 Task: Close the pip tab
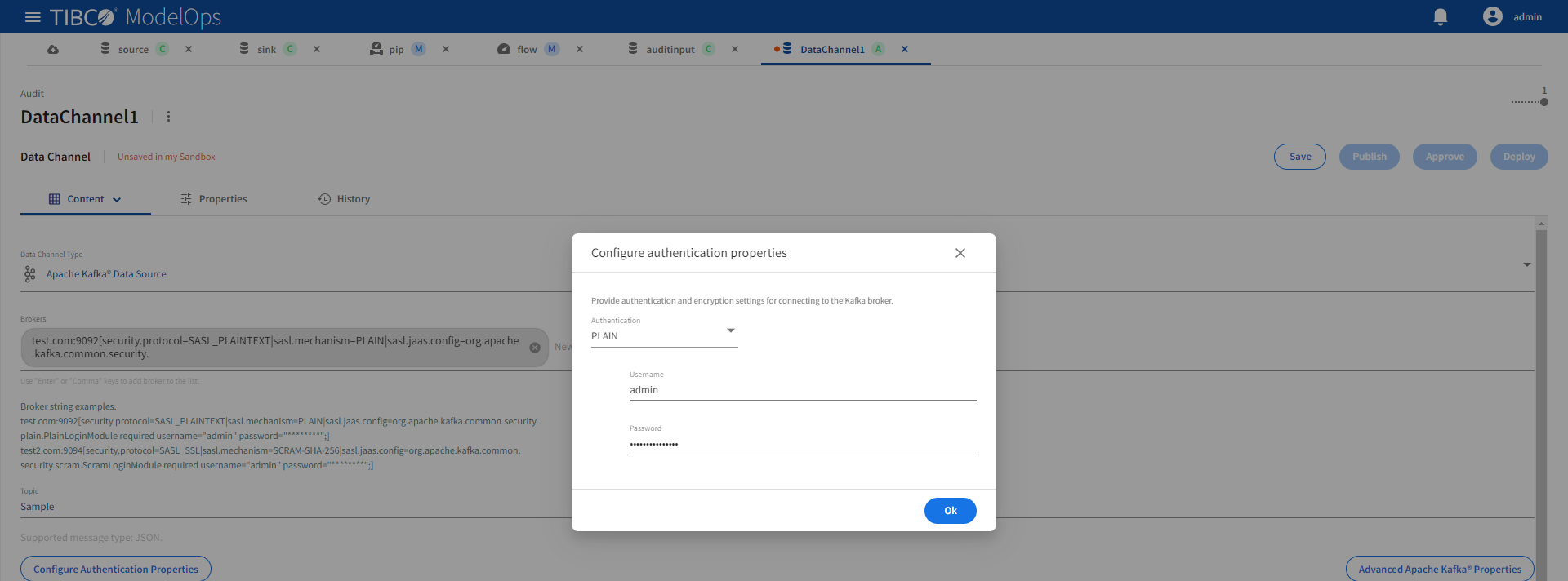[446, 49]
